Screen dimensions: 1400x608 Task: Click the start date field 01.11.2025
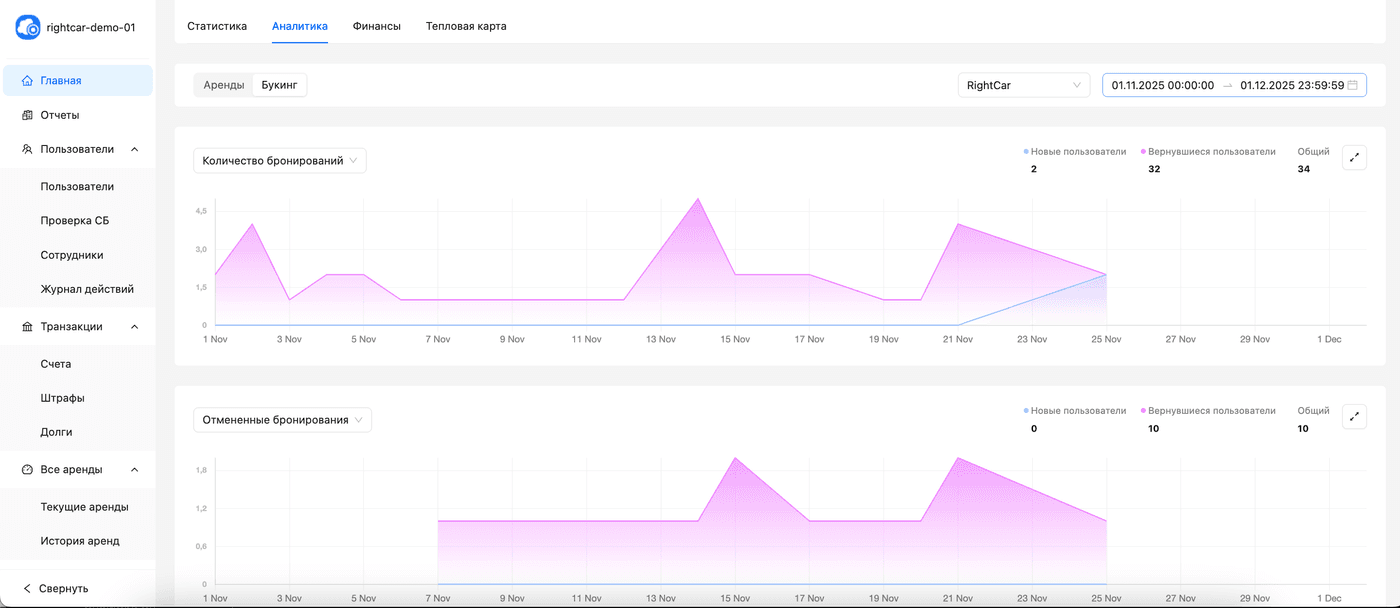pos(1162,86)
